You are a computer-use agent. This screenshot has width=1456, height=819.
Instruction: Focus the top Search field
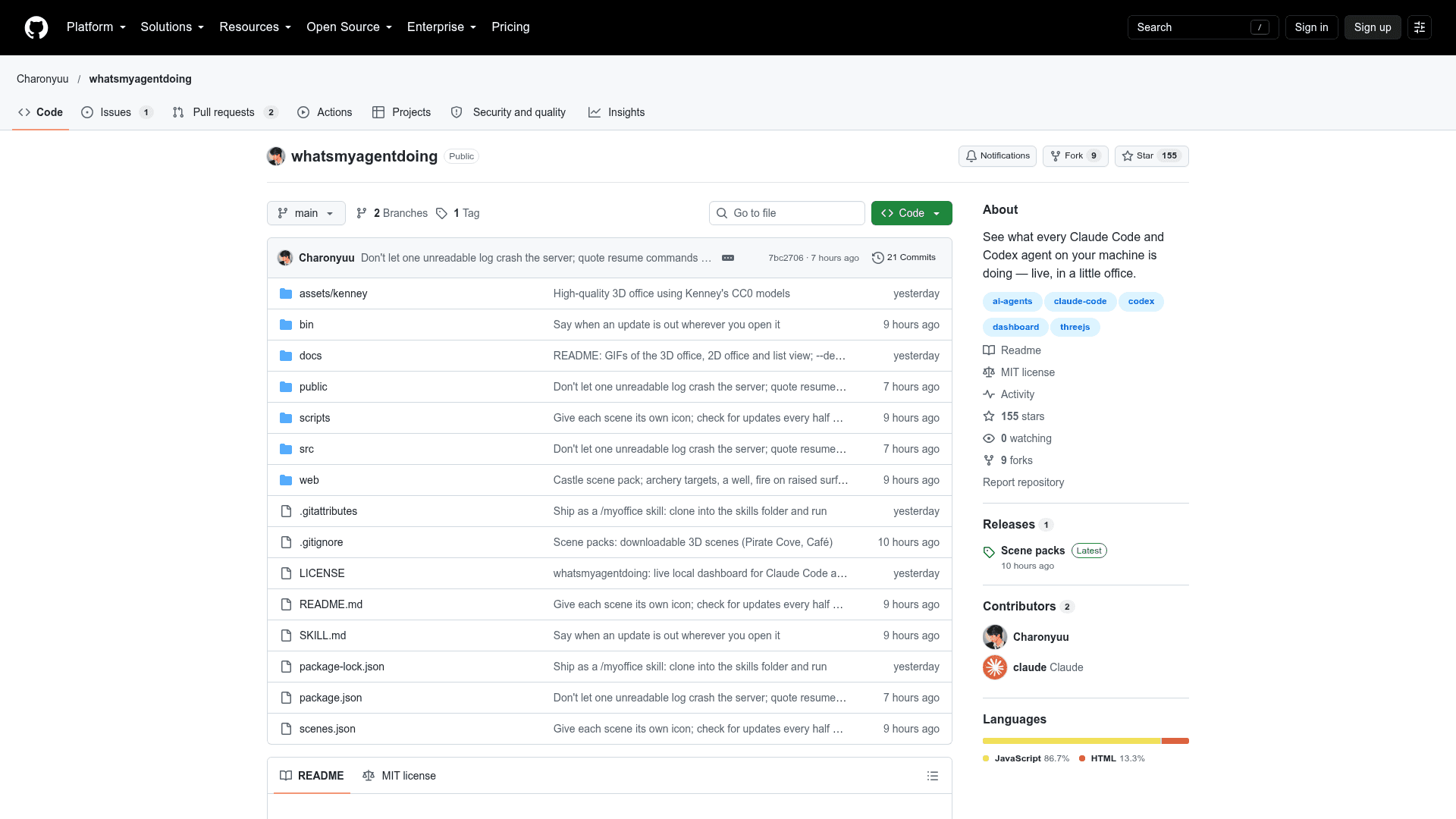coord(1203,27)
